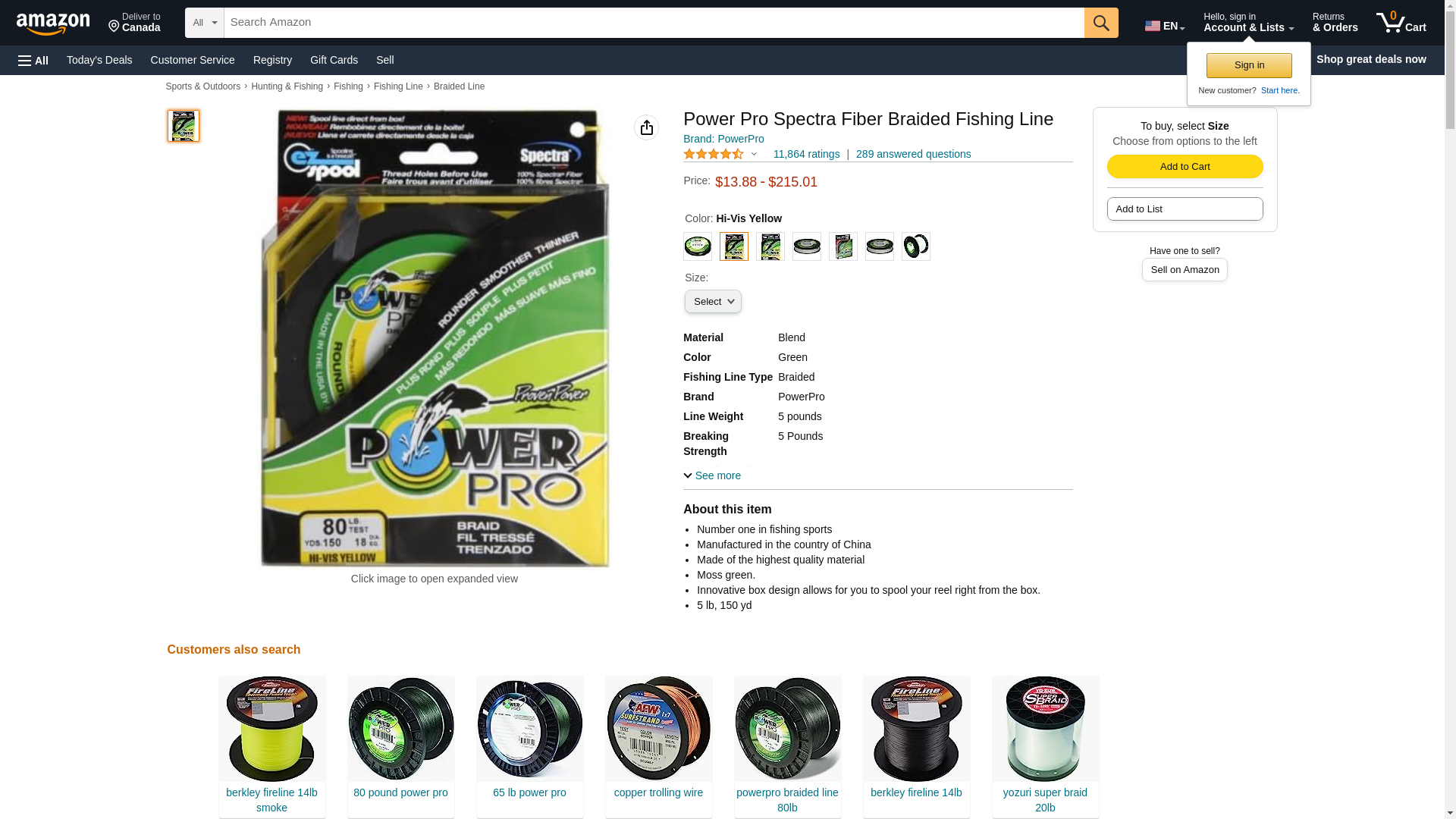Viewport: 1456px width, 819px height.
Task: Open the All search category dropdown
Action: point(205,23)
